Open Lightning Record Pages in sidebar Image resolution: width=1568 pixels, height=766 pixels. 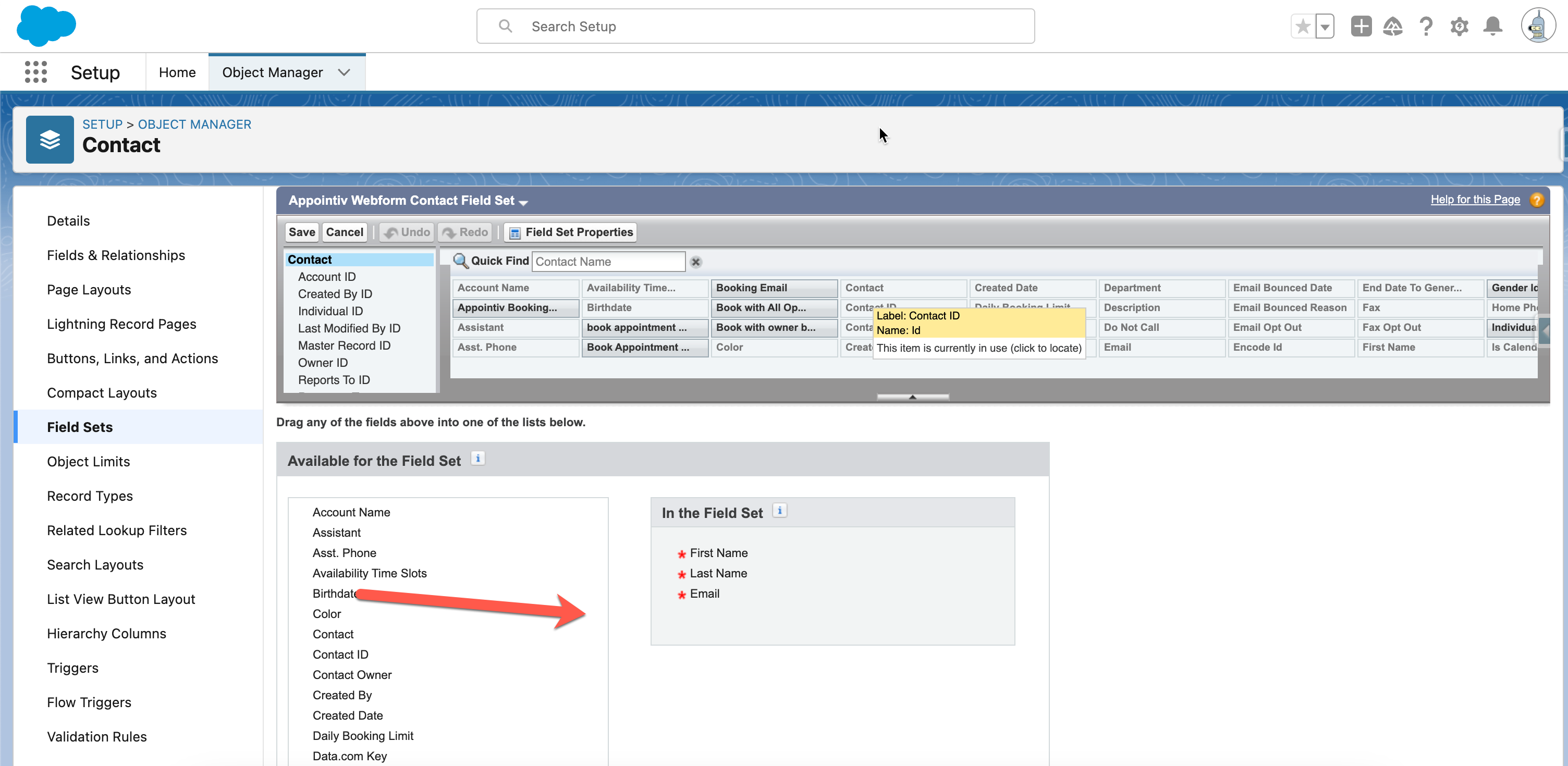121,324
